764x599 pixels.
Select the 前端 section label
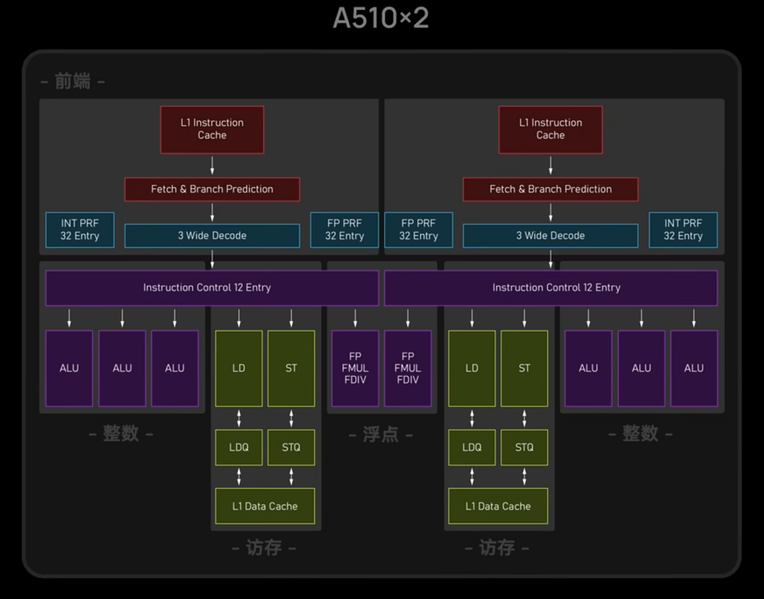click(x=73, y=81)
